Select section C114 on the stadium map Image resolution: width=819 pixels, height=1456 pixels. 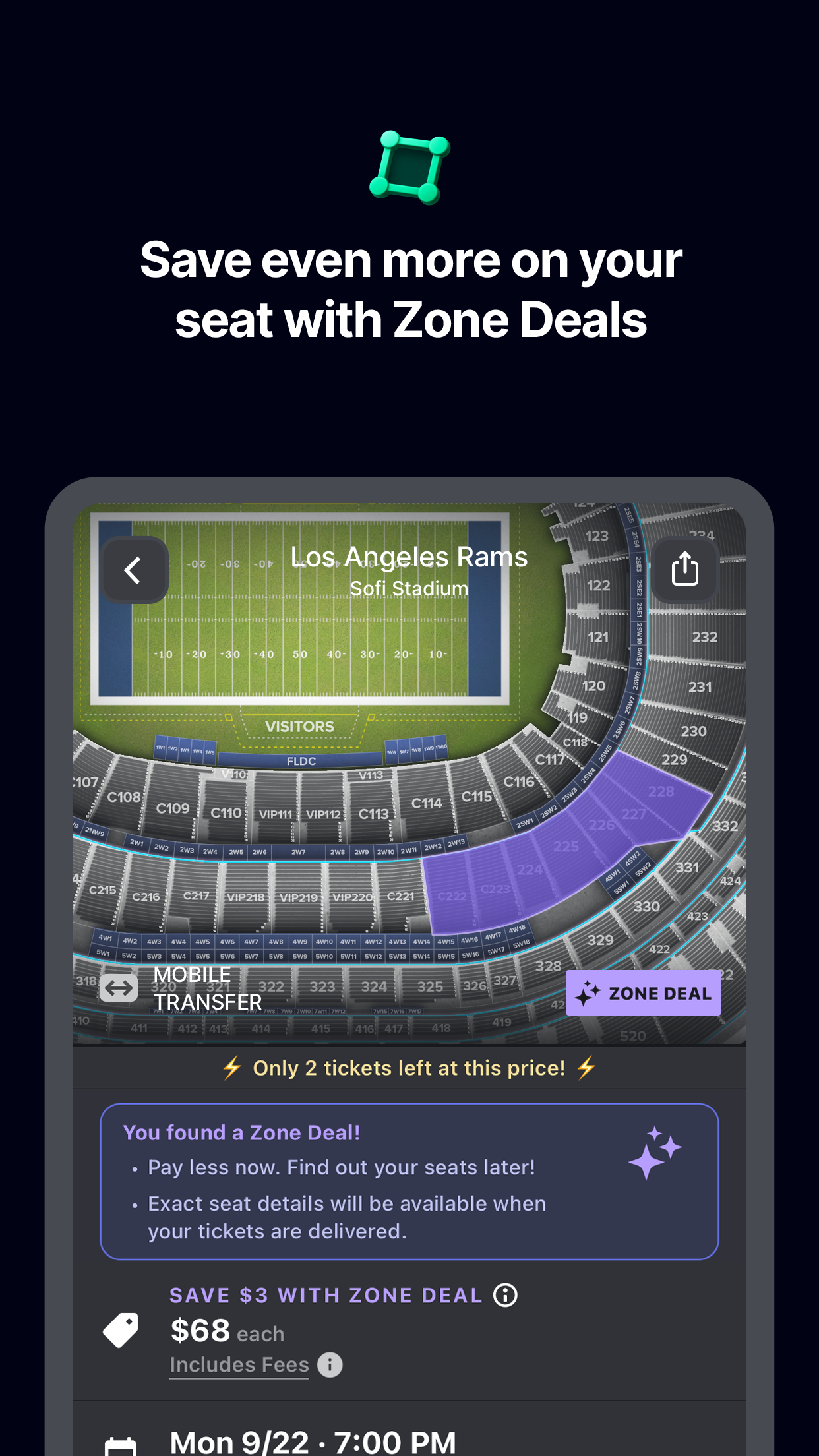pyautogui.click(x=426, y=803)
